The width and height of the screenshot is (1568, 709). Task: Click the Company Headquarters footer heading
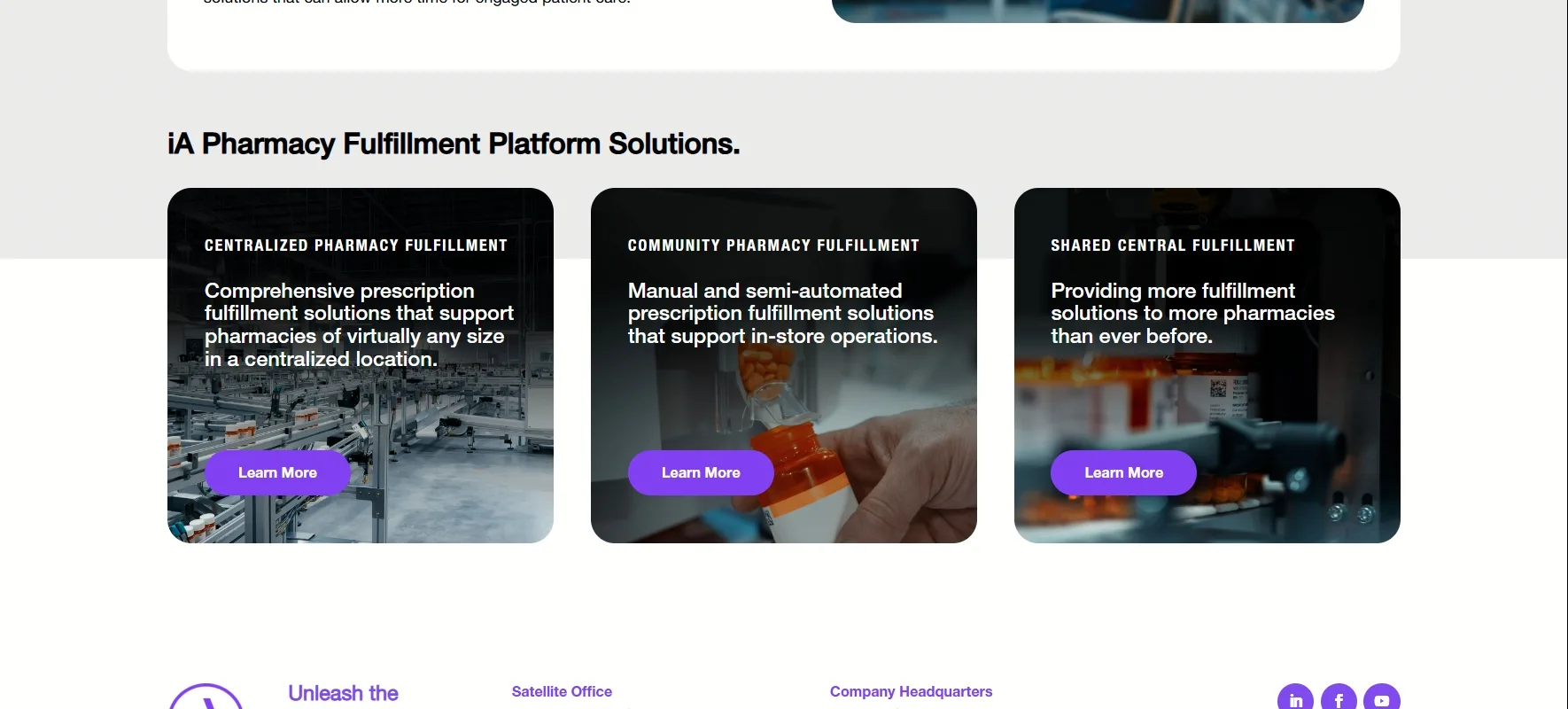911,691
